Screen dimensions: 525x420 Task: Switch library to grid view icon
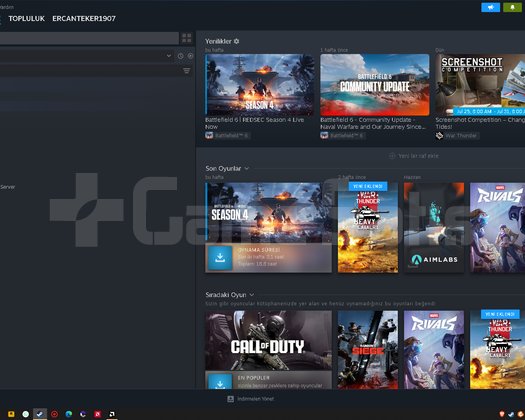(187, 38)
